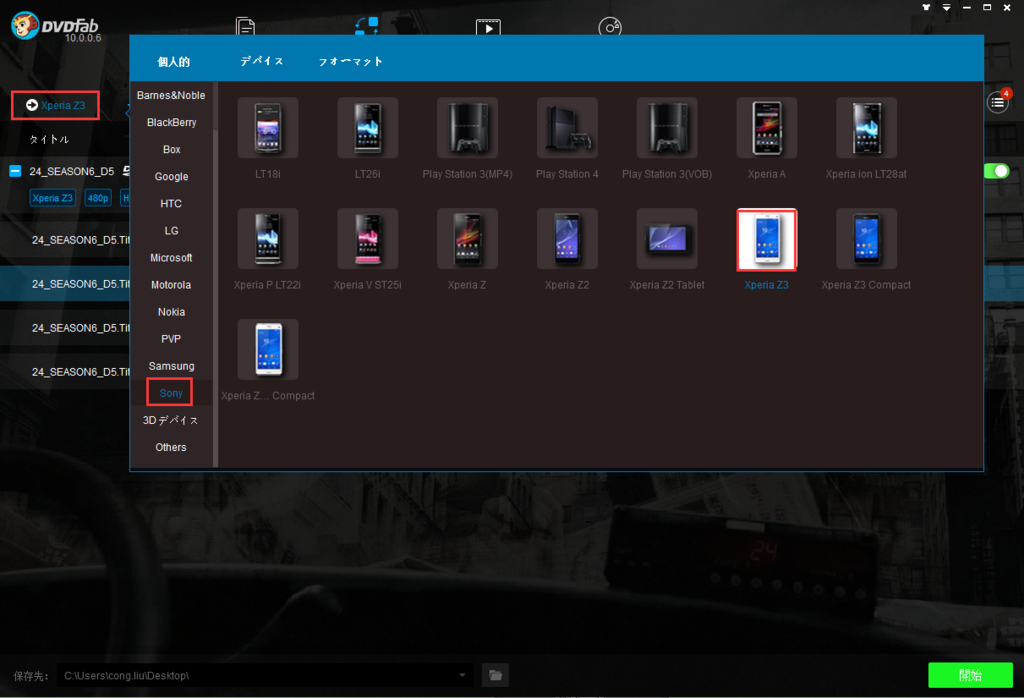This screenshot has height=698, width=1024.
Task: Select Others in brand list
Action: (x=171, y=447)
